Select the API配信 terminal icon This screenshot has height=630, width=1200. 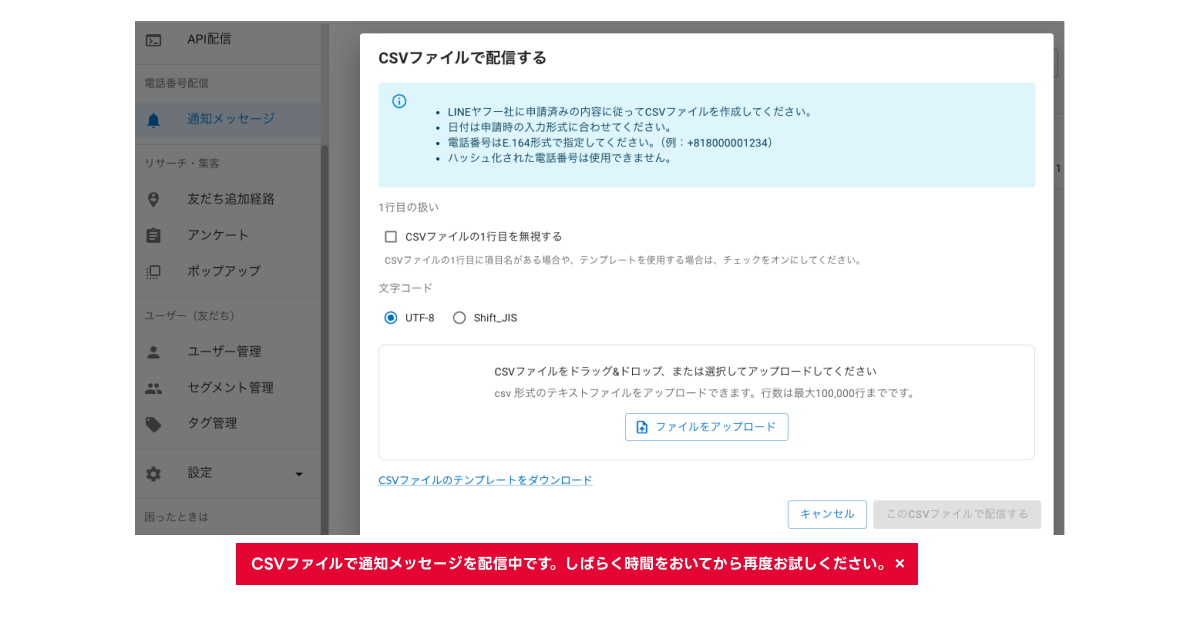click(154, 39)
